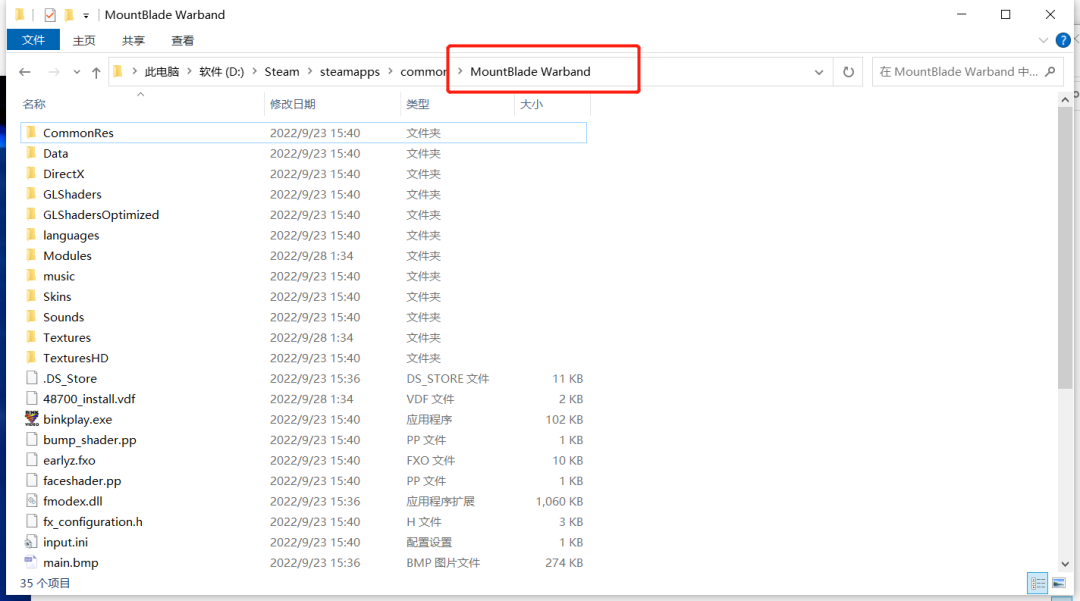Click the Properties quick access icon
Image resolution: width=1080 pixels, height=601 pixels.
point(50,14)
